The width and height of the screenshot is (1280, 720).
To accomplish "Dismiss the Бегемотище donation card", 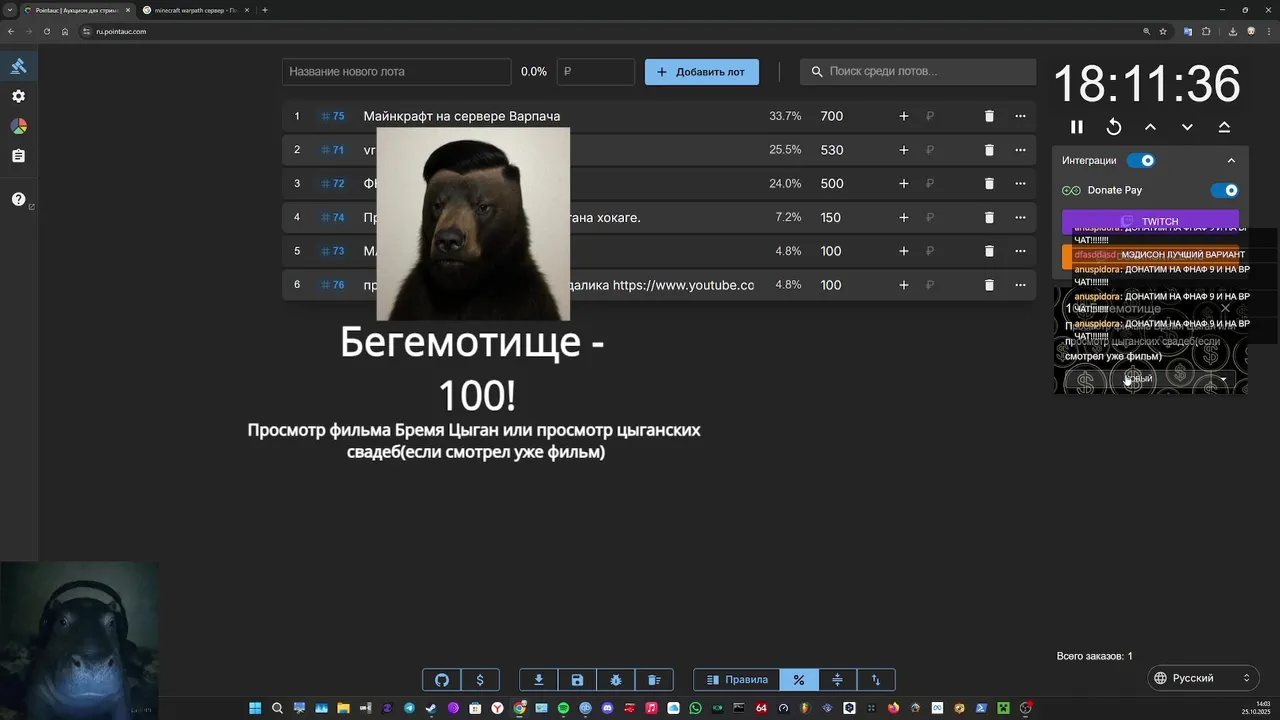I will [x=1225, y=308].
